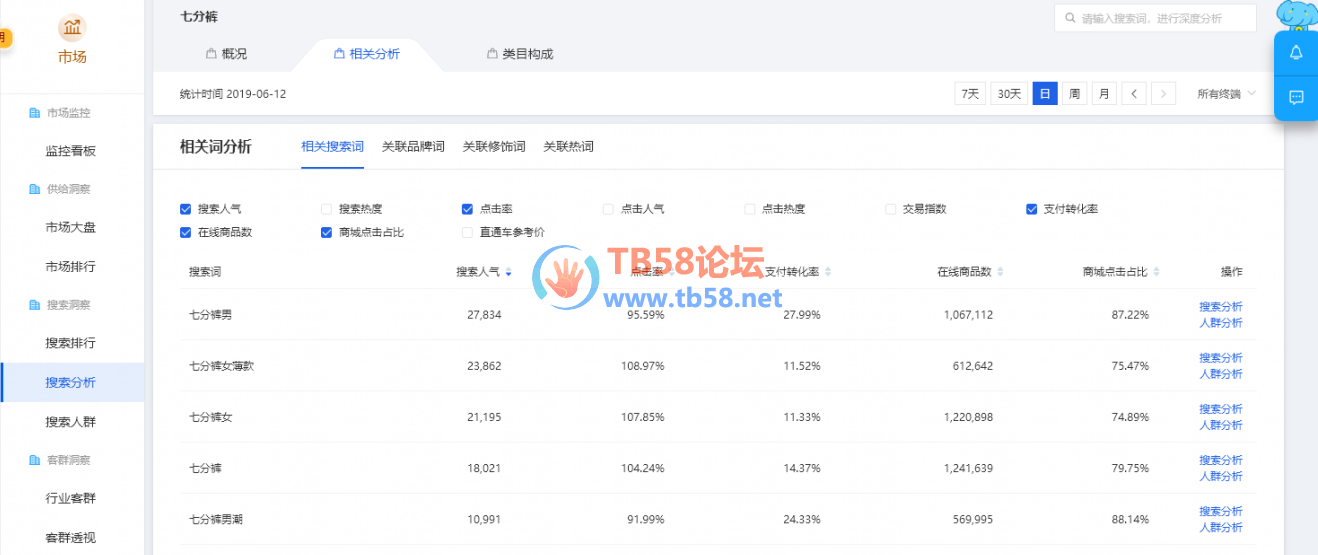Sort by 搜索人气 column arrow
Image resolution: width=1318 pixels, height=555 pixels.
coord(509,272)
